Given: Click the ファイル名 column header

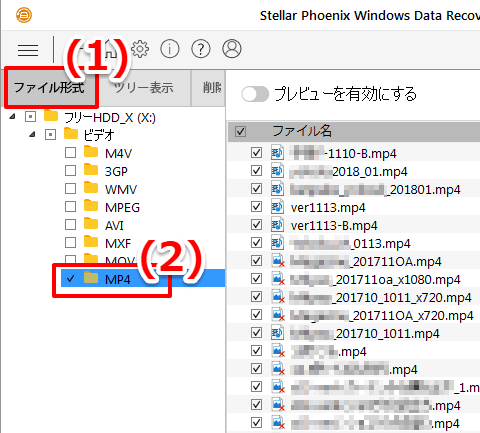Looking at the screenshot, I should click(x=302, y=131).
